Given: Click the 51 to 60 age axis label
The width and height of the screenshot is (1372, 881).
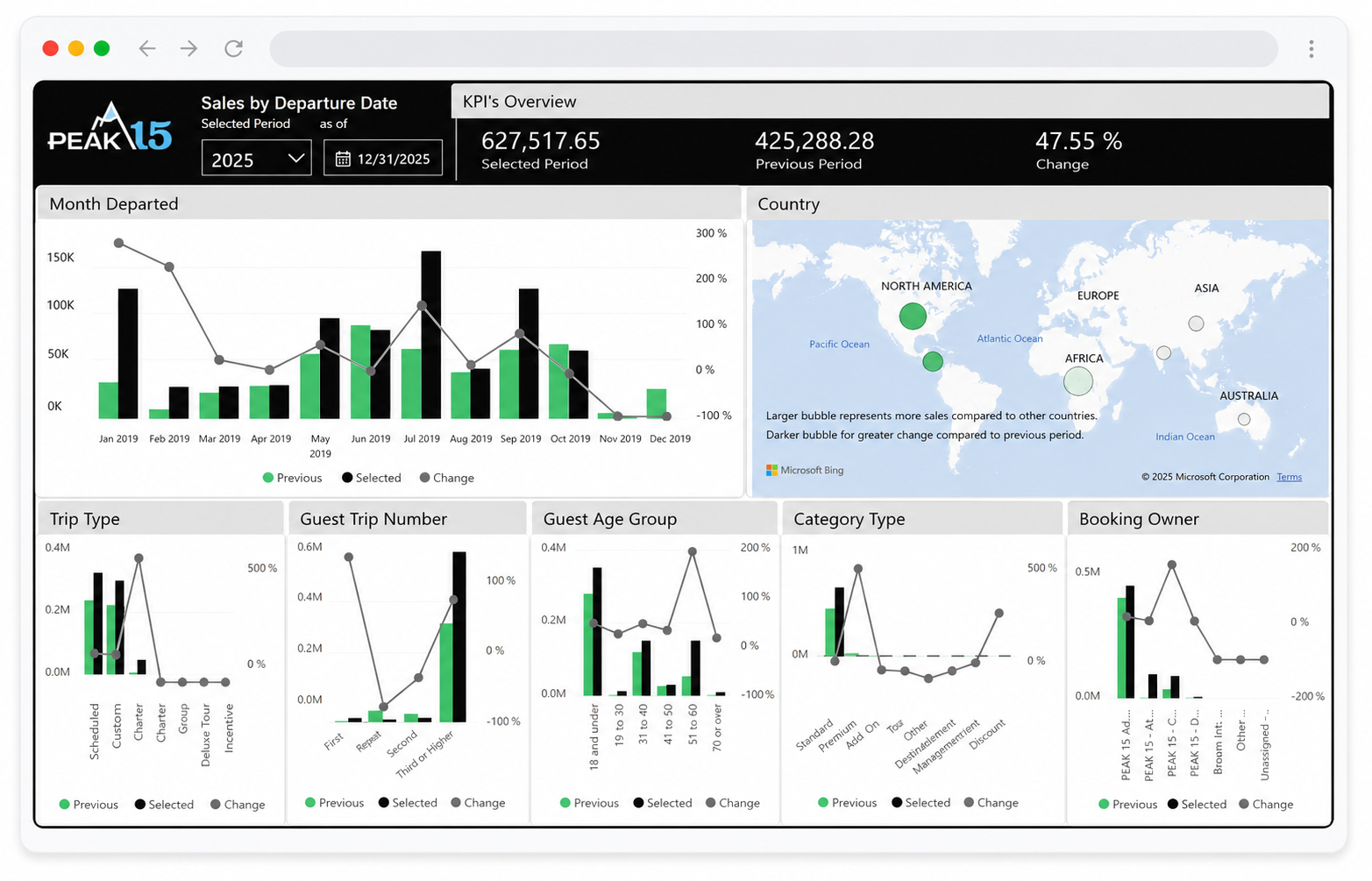Looking at the screenshot, I should pyautogui.click(x=693, y=724).
